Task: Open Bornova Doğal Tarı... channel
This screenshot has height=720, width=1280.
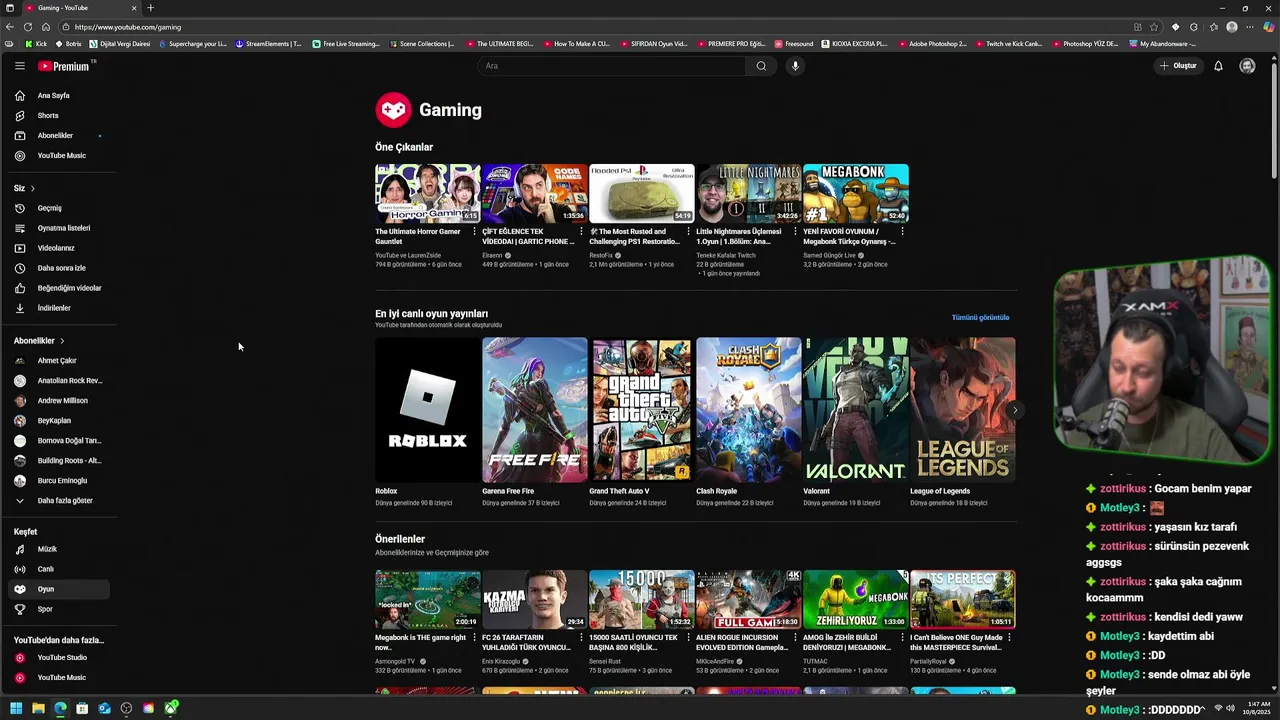Action: [x=58, y=441]
